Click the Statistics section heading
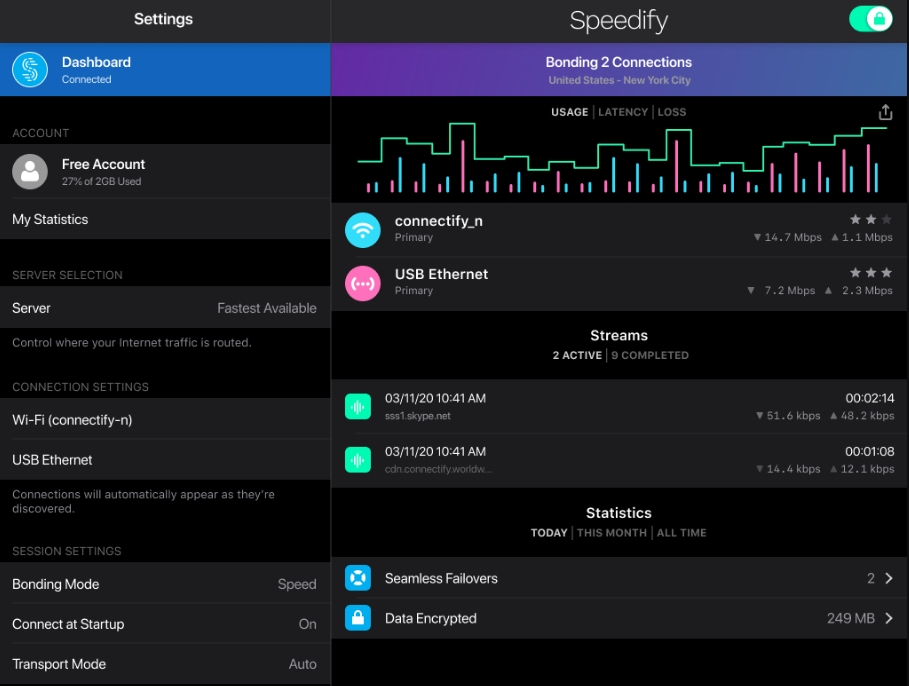909x686 pixels. pyautogui.click(x=619, y=513)
